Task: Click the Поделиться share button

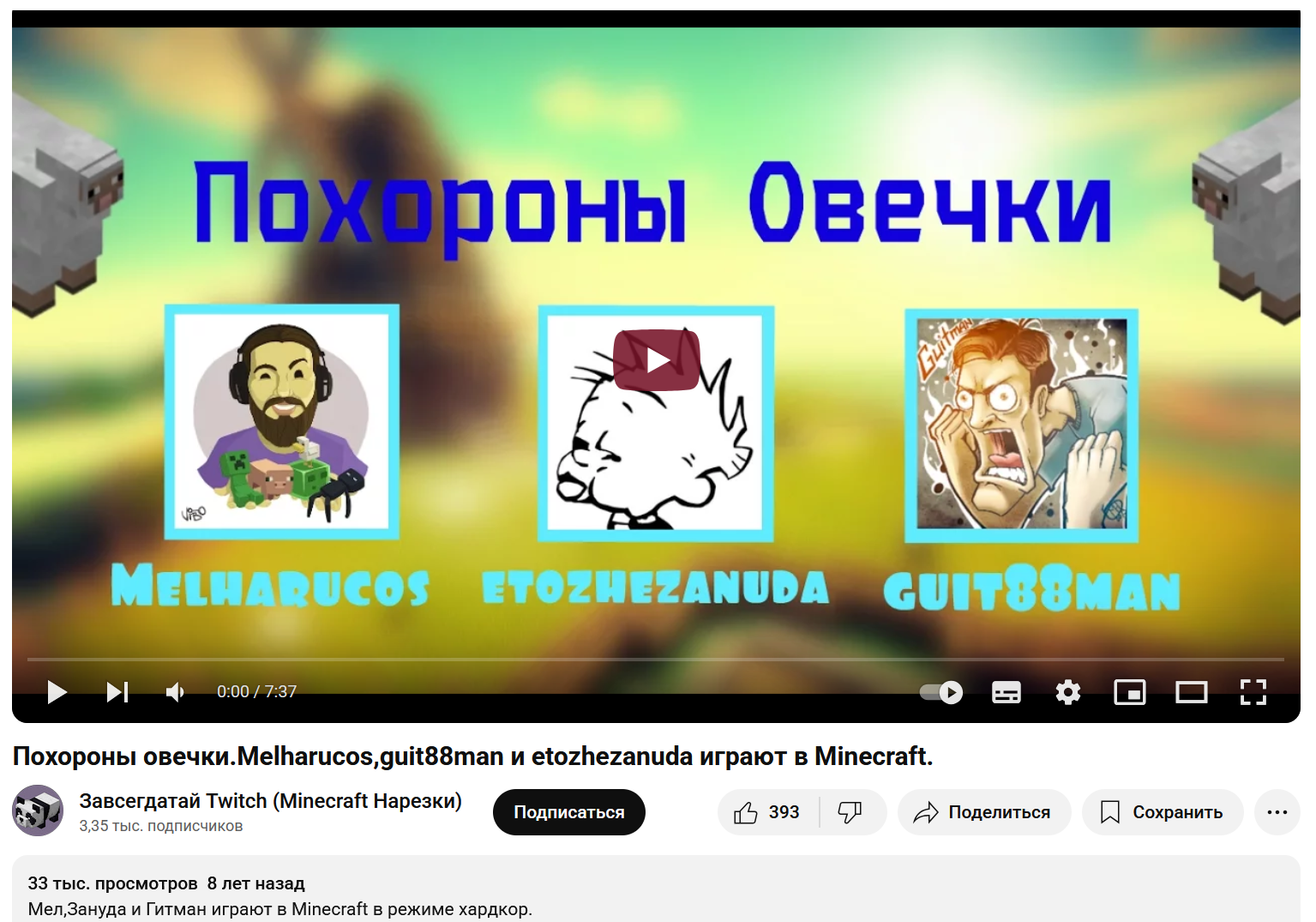Action: coord(984,812)
